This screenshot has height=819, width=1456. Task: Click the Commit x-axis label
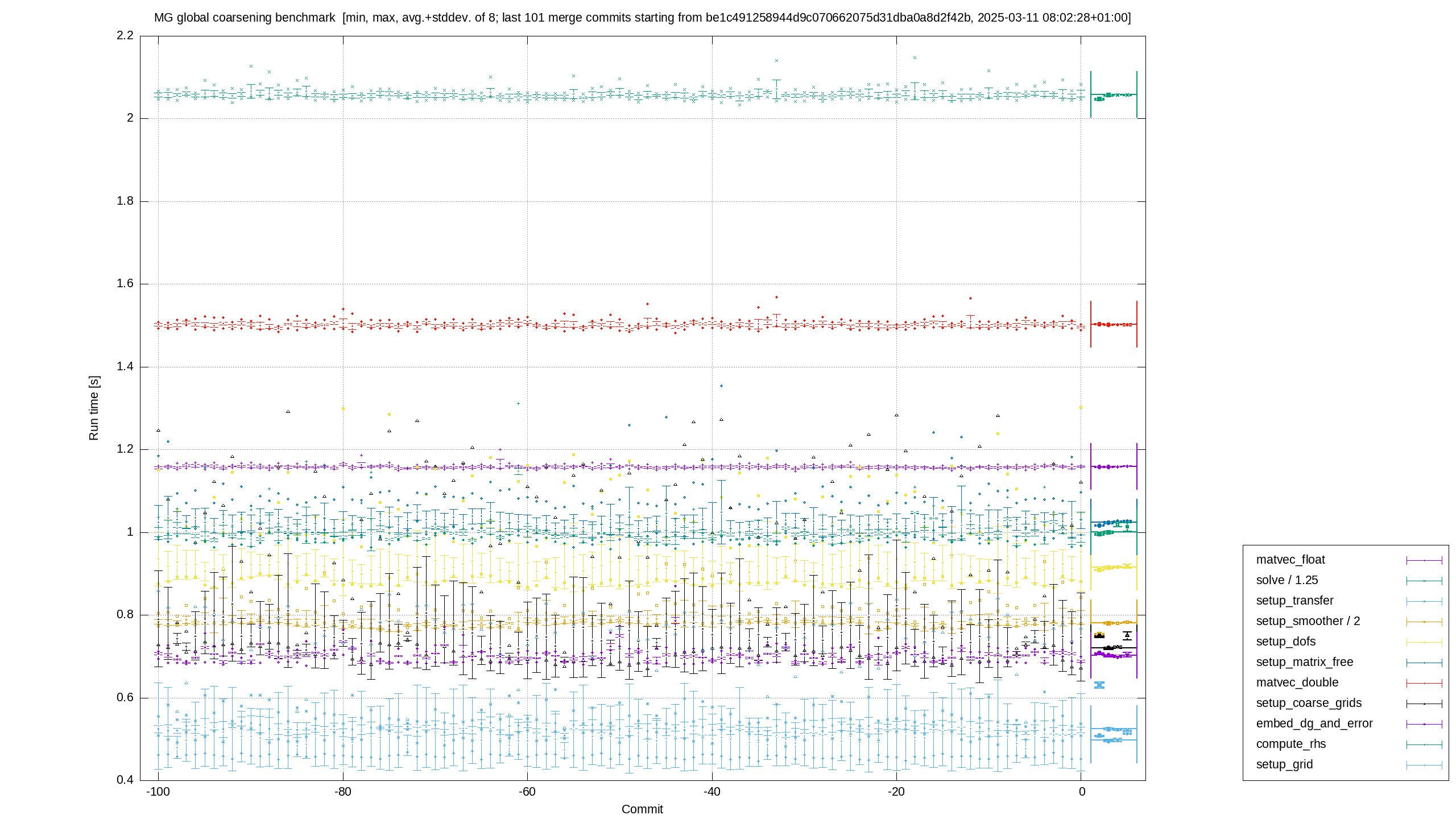pyautogui.click(x=642, y=809)
